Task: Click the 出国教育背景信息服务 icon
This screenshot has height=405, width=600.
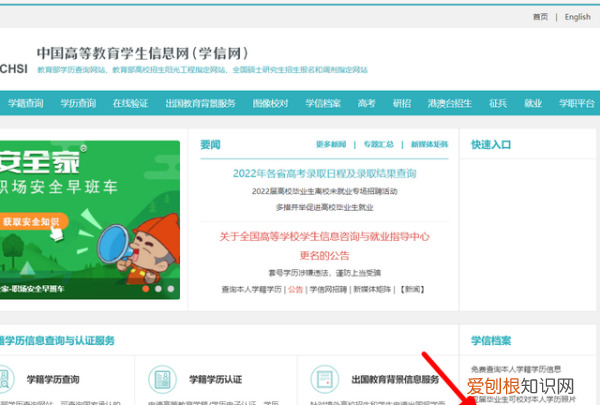Action: point(324,379)
